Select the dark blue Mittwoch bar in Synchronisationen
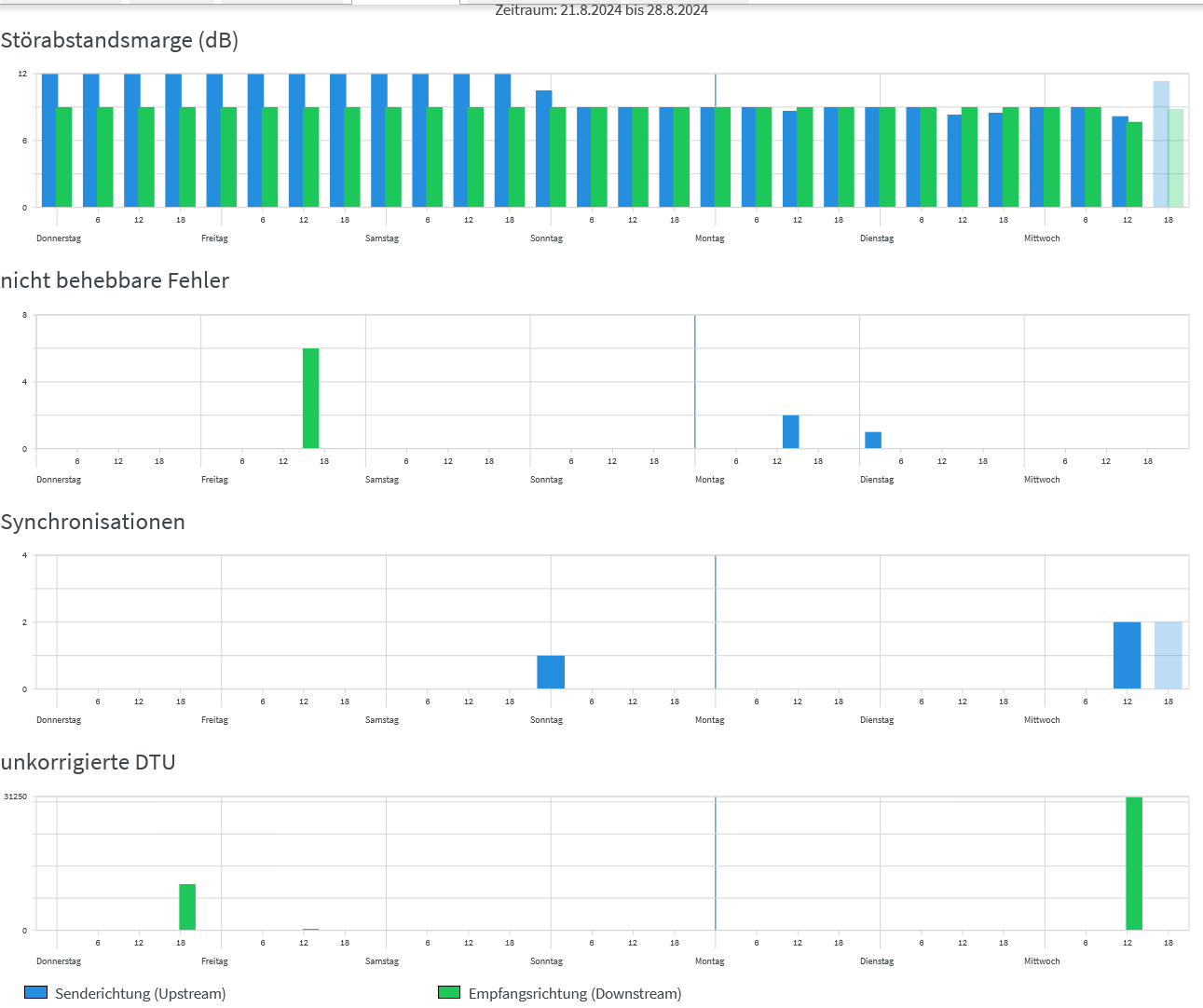The width and height of the screenshot is (1203, 1008). [1127, 656]
